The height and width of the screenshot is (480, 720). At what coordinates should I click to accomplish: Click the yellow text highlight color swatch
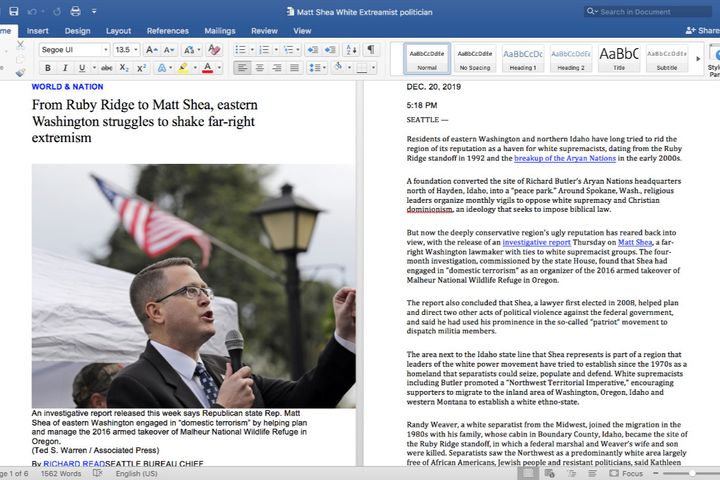click(x=183, y=68)
